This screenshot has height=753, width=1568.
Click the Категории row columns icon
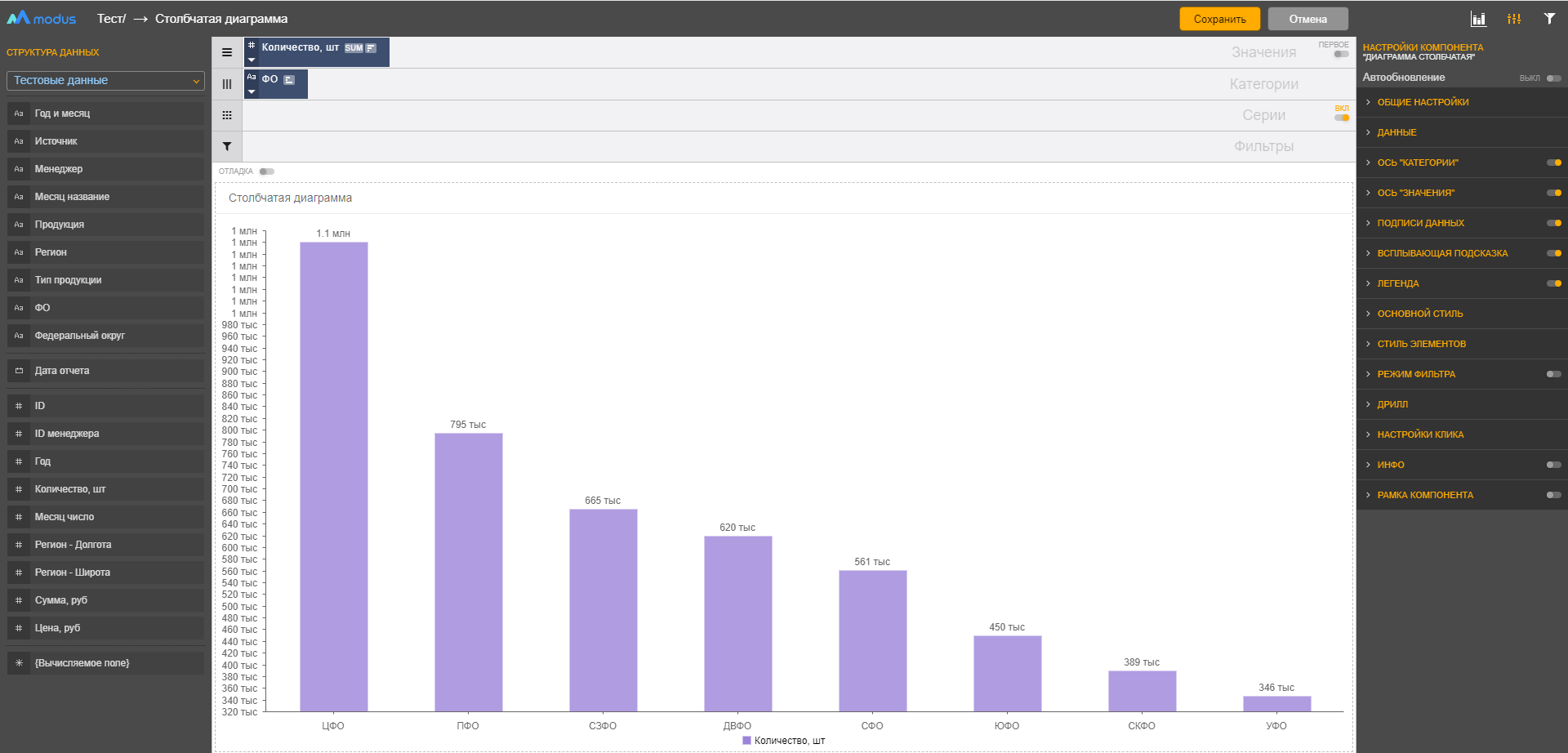click(227, 84)
